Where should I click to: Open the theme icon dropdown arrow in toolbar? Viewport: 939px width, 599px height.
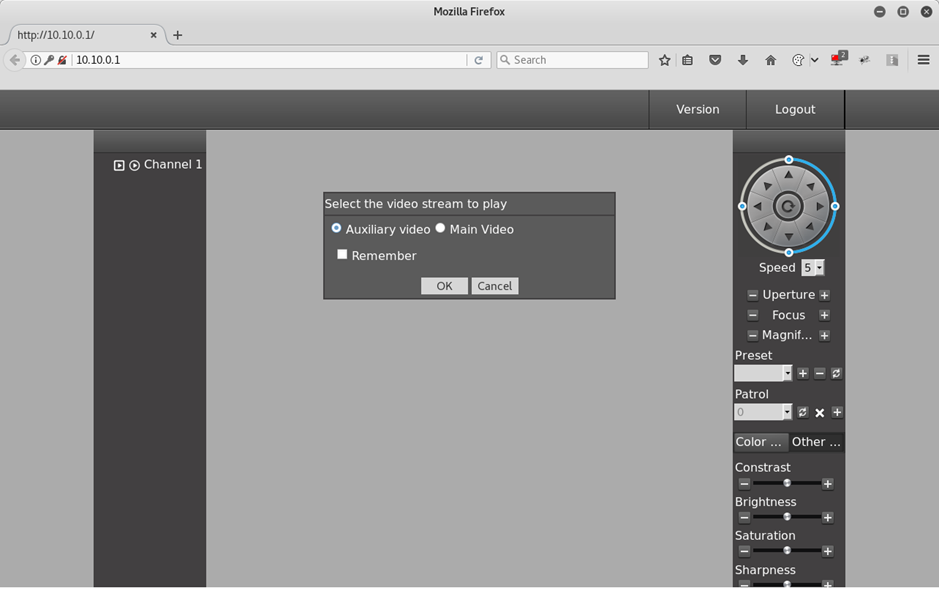point(814,60)
